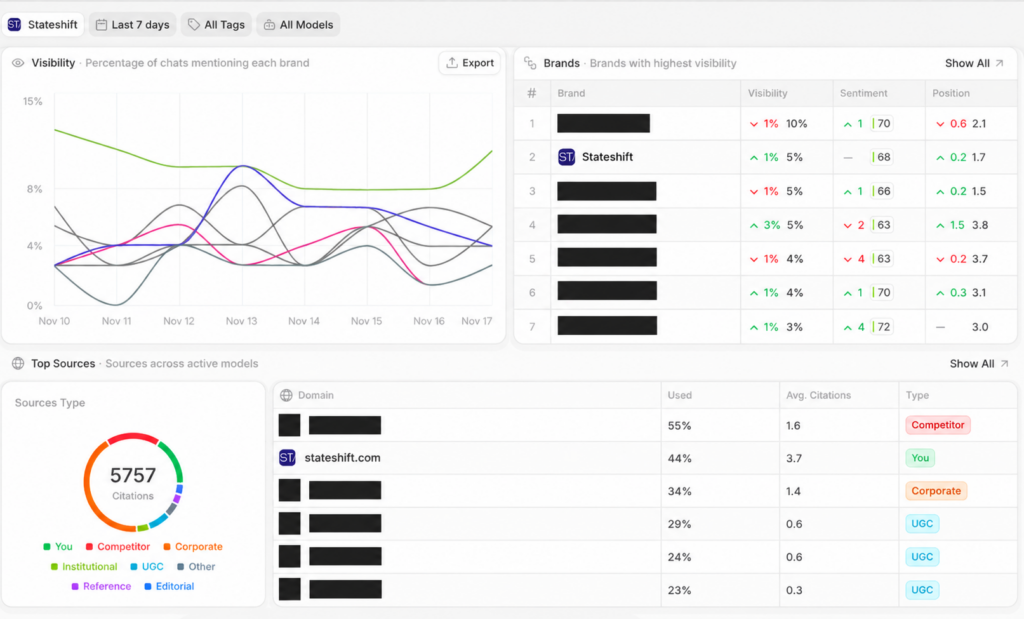The image size is (1024, 619).
Task: Click the globe icon in Domain column header
Action: (286, 395)
